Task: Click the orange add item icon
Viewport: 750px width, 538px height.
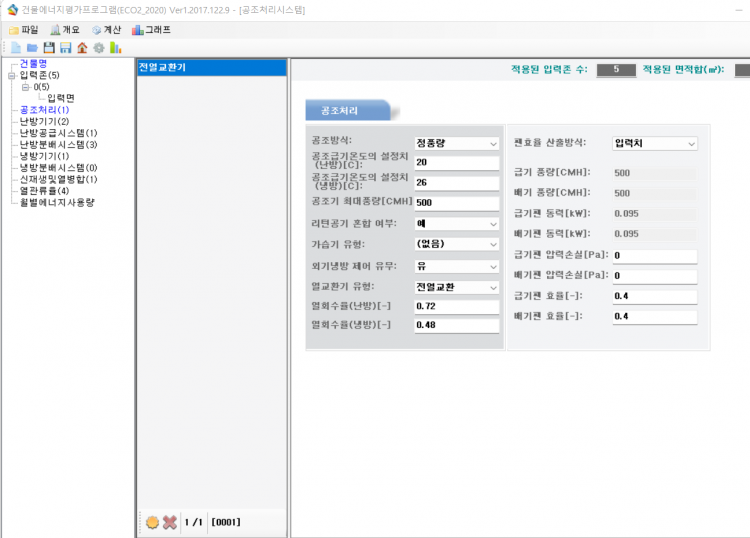Action: (152, 522)
